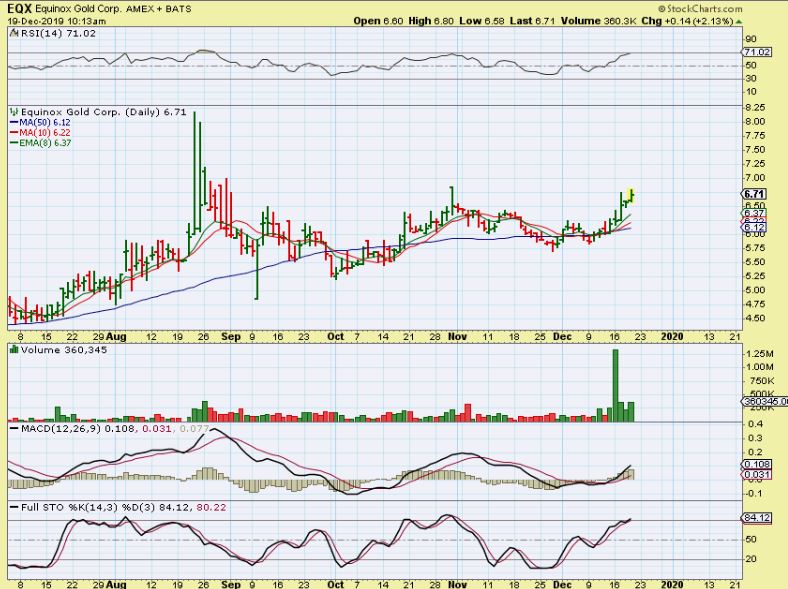The image size is (788, 589).
Task: Click the 8.25 price axis label
Action: (755, 108)
